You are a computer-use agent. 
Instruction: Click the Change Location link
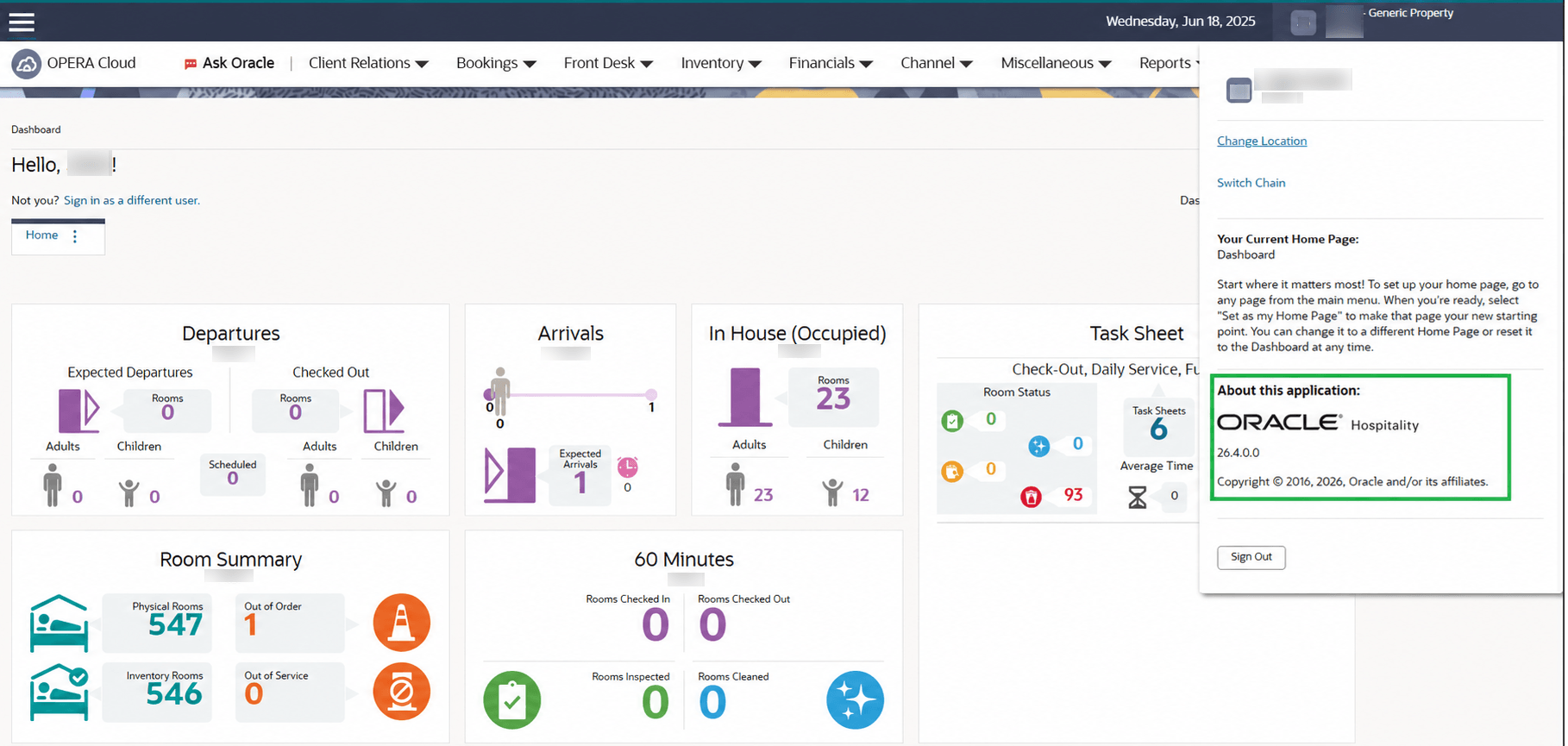(1262, 141)
